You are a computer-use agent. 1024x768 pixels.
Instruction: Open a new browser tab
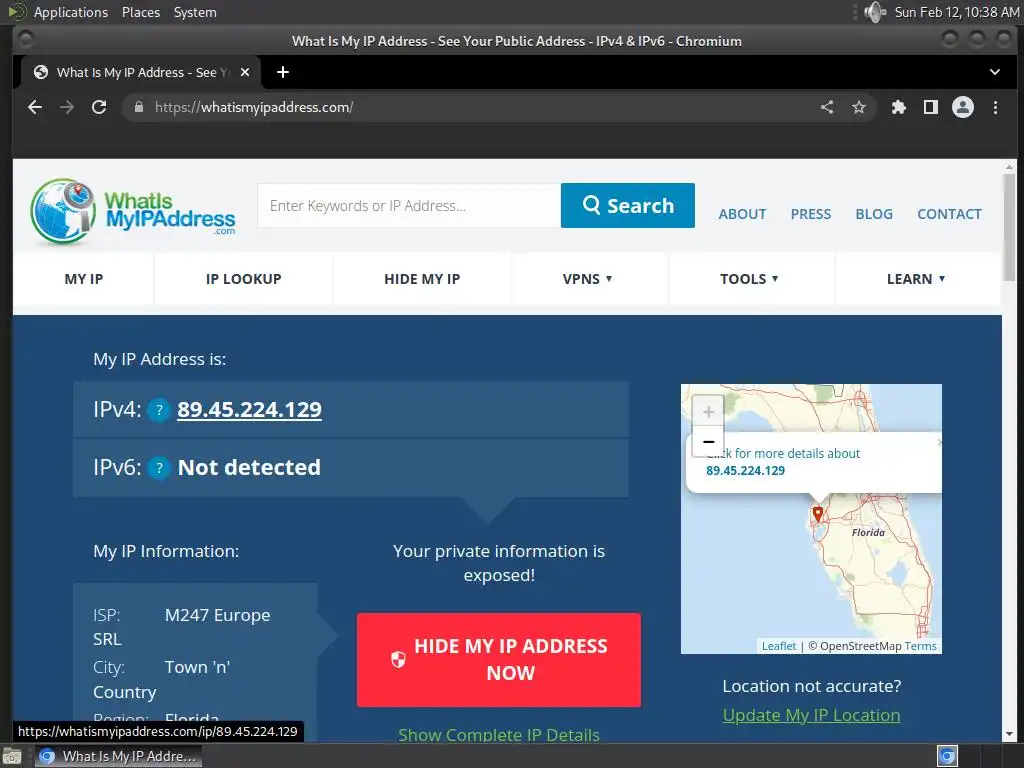point(283,72)
